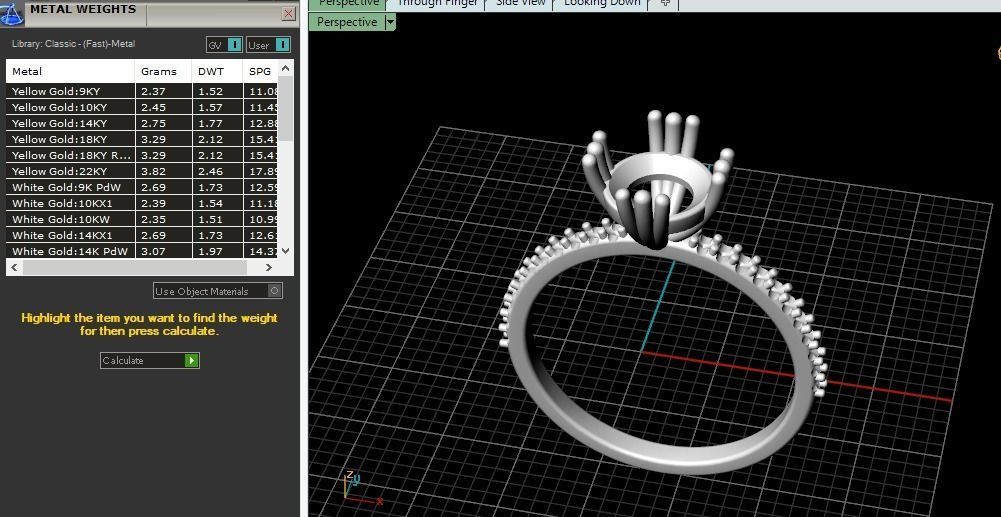
Task: Click the 2.35 grams cell
Action: point(163,219)
